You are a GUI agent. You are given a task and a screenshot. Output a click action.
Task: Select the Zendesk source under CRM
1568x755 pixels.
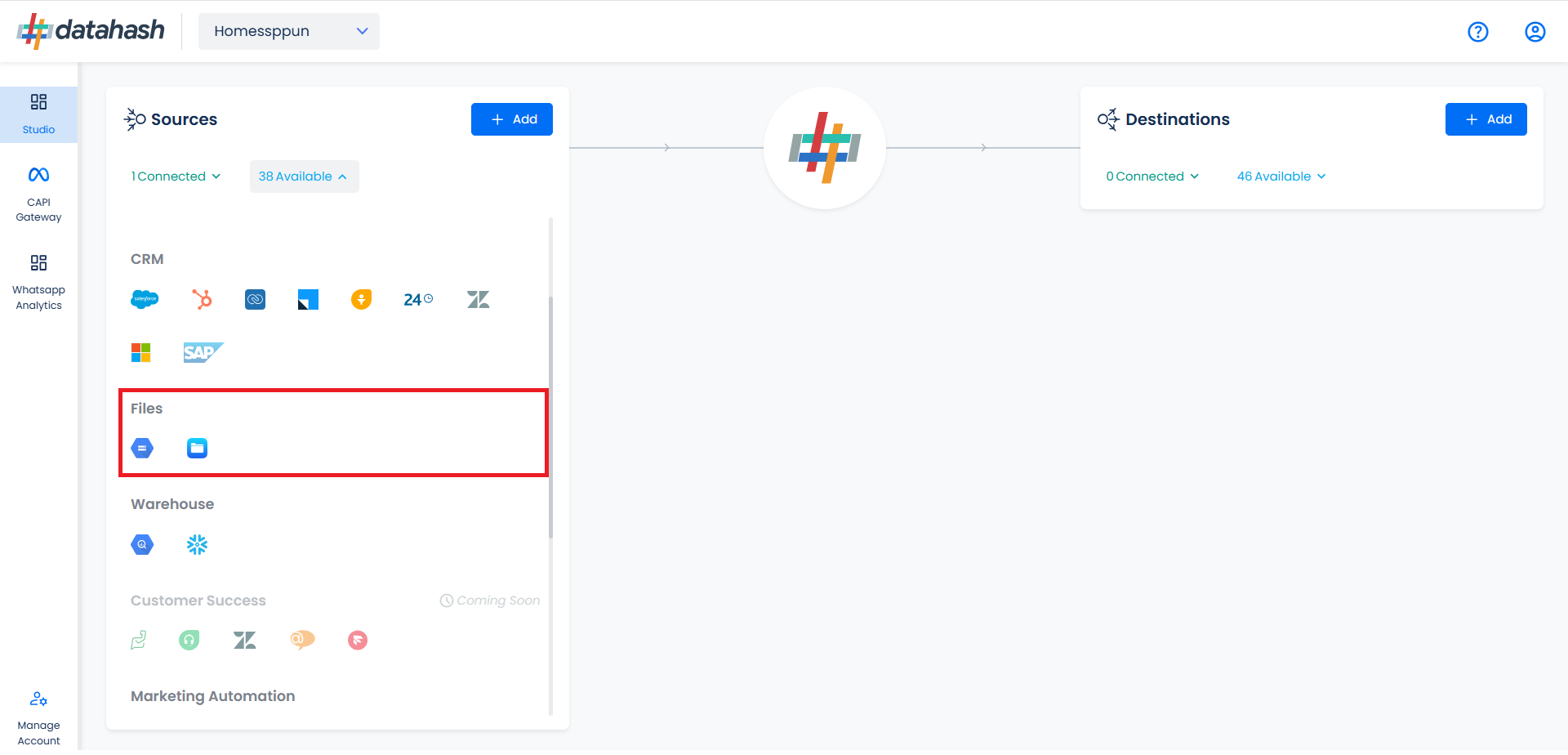(478, 300)
